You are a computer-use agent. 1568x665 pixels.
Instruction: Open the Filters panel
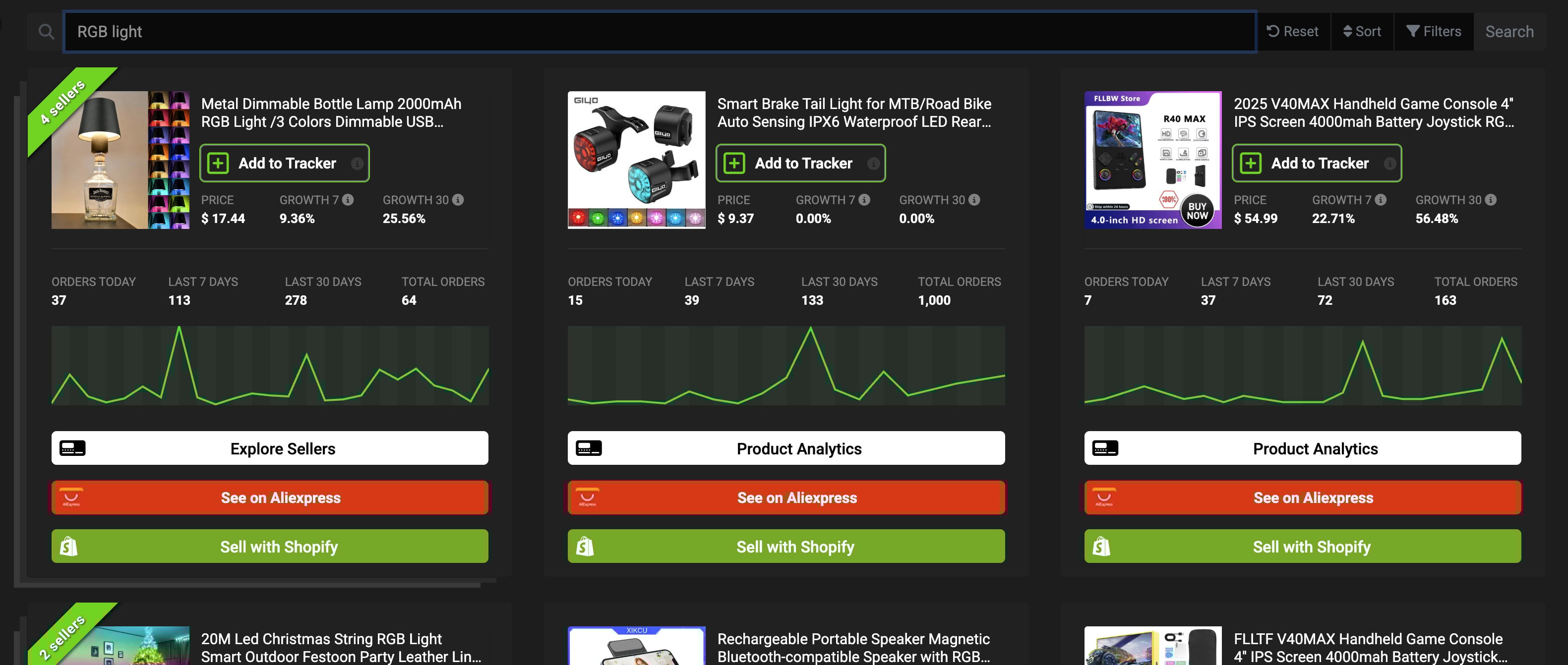[x=1434, y=32]
